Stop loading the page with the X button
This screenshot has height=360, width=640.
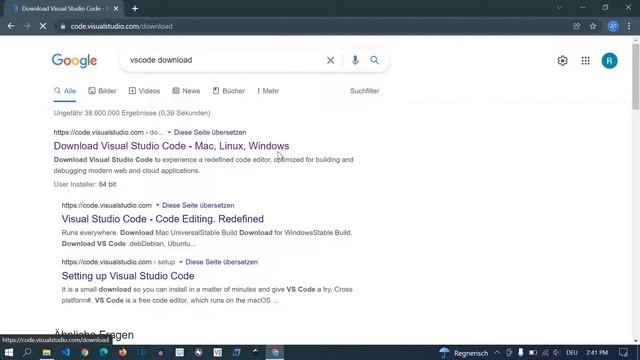point(43,26)
